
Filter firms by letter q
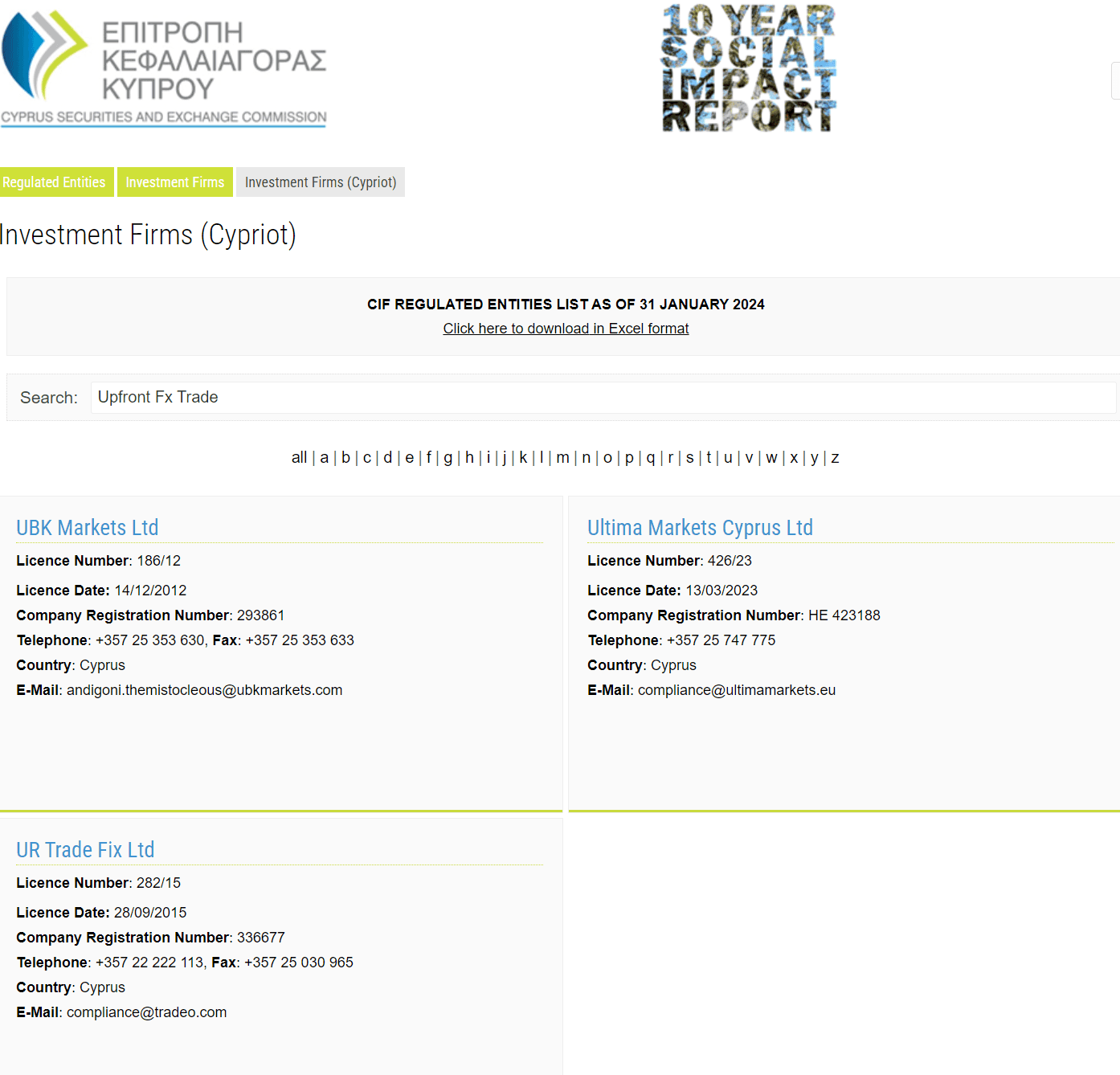coord(651,458)
